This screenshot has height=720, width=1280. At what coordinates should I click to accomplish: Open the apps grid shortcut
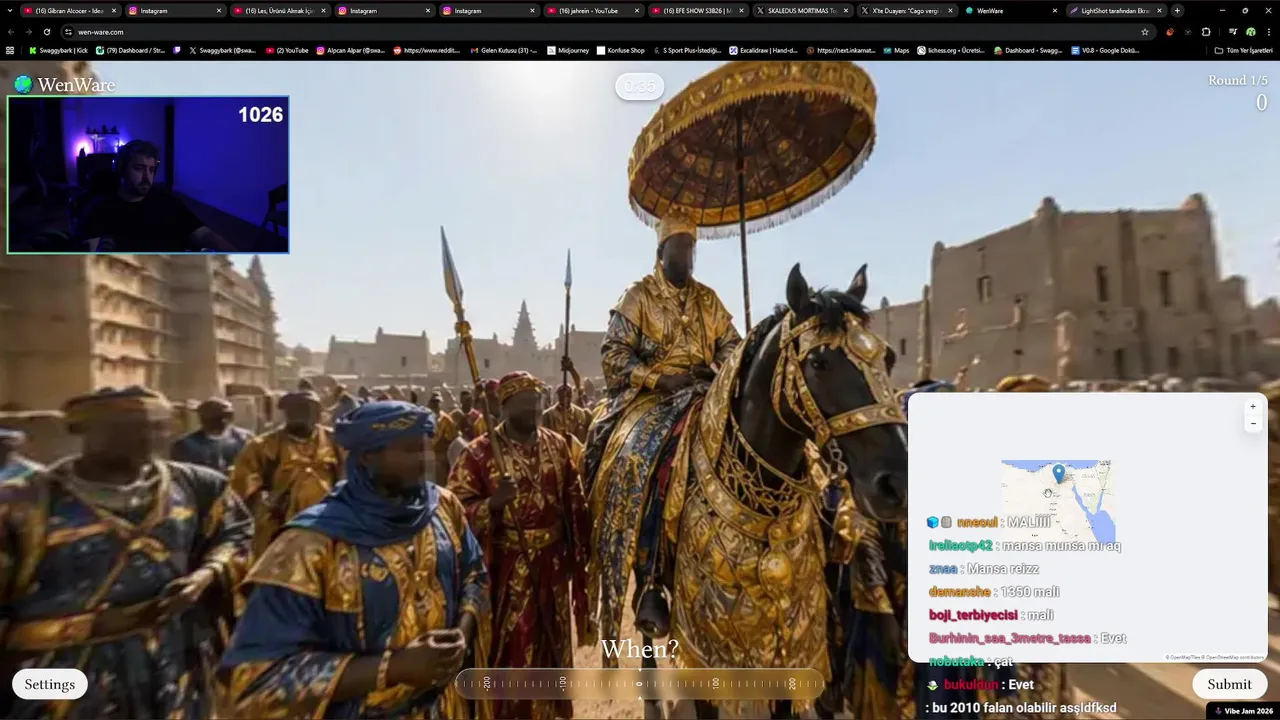[10, 50]
